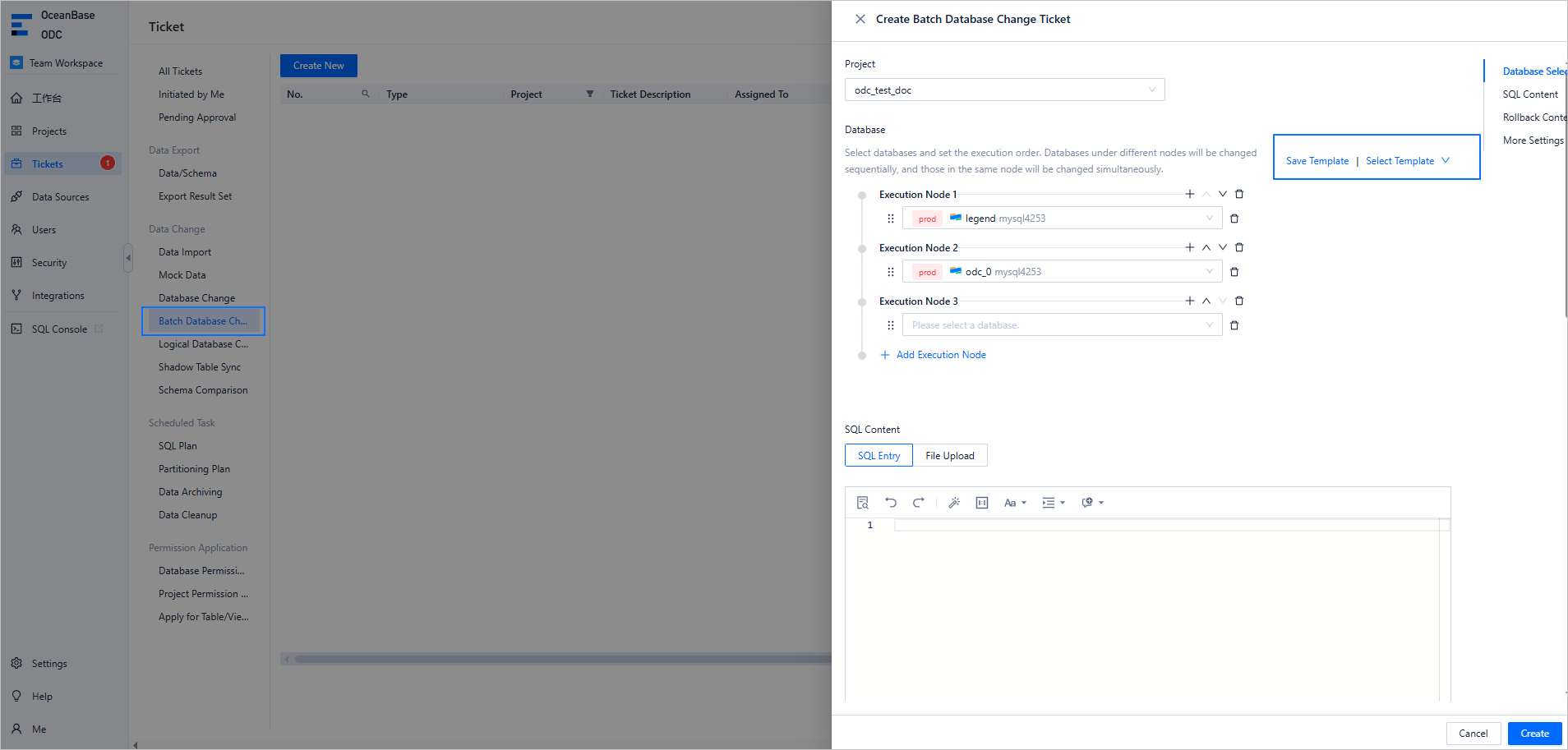The height and width of the screenshot is (750, 1568).
Task: Remove the odc_0 database row with trash icon
Action: point(1234,273)
